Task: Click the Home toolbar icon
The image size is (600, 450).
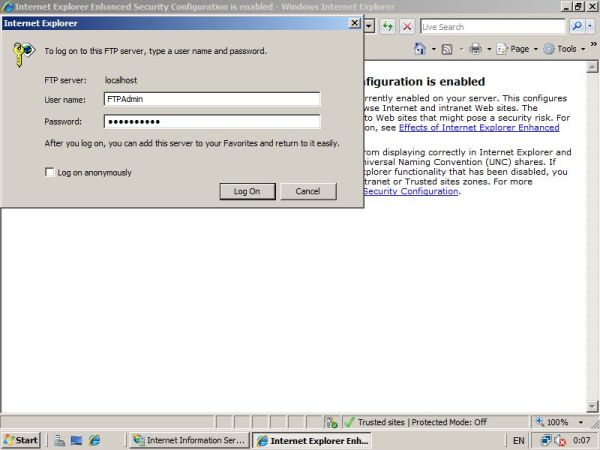Action: pos(420,49)
